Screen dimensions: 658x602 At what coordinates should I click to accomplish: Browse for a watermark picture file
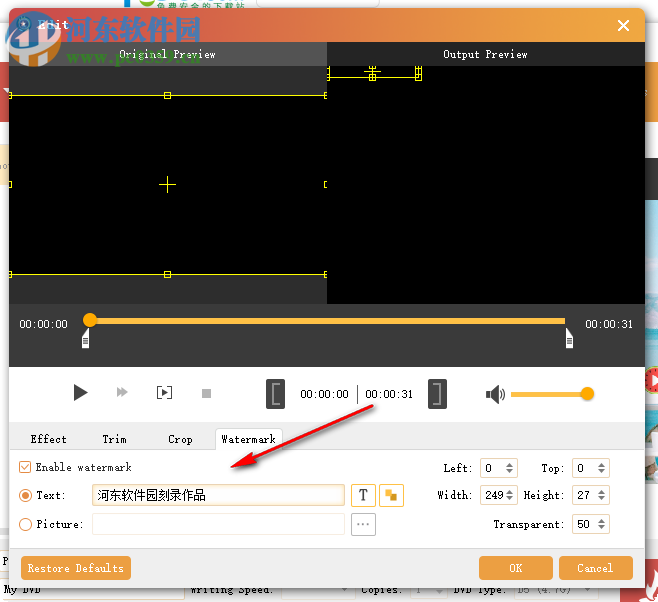pos(363,524)
